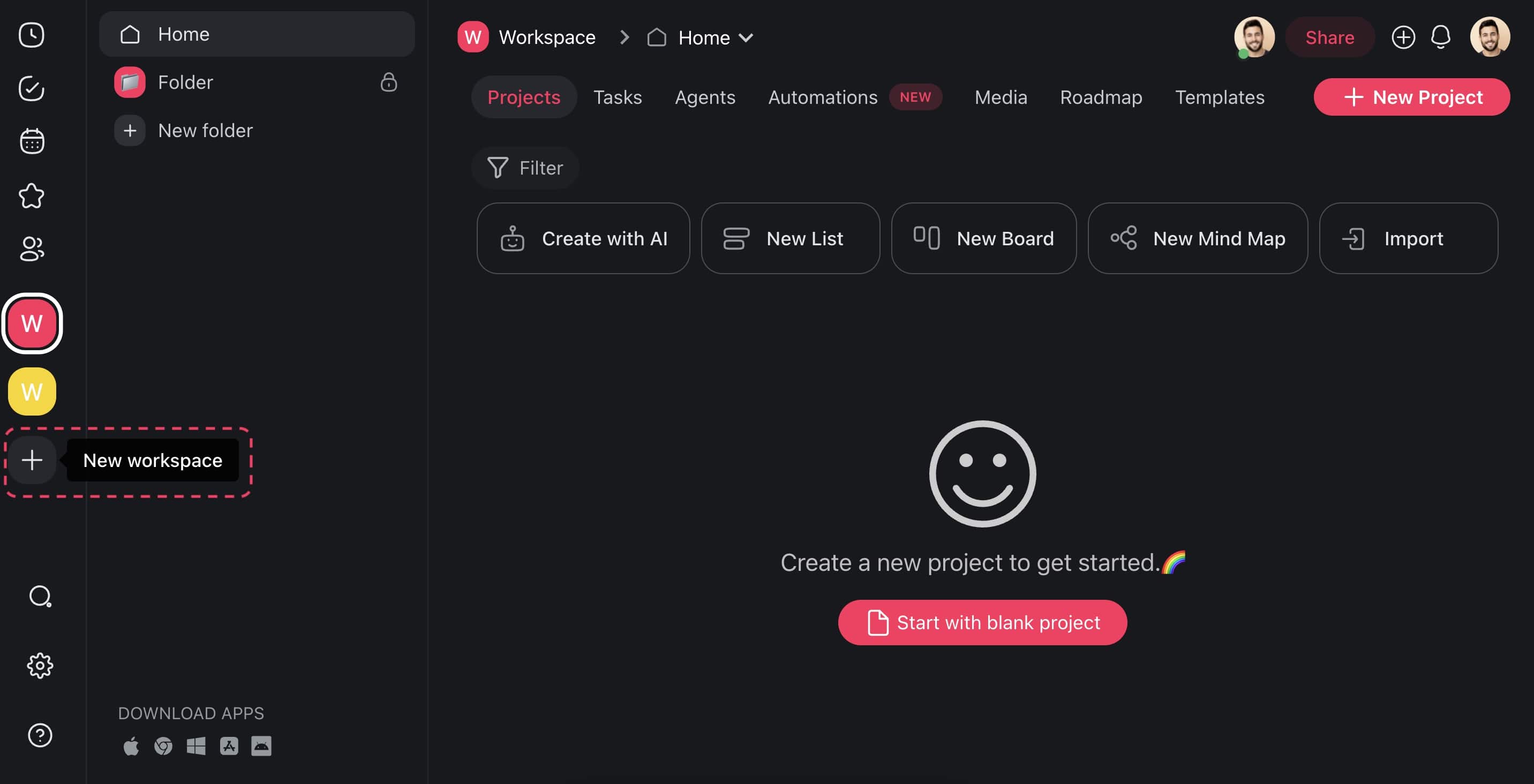Download the Android app
This screenshot has width=1534, height=784.
tap(261, 746)
